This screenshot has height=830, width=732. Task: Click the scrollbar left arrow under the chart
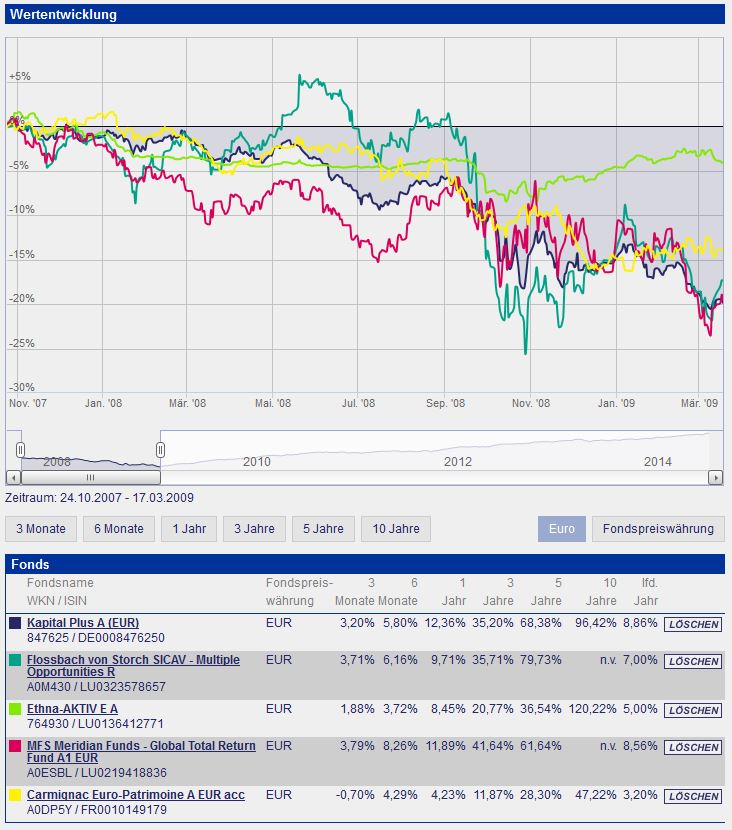point(13,478)
